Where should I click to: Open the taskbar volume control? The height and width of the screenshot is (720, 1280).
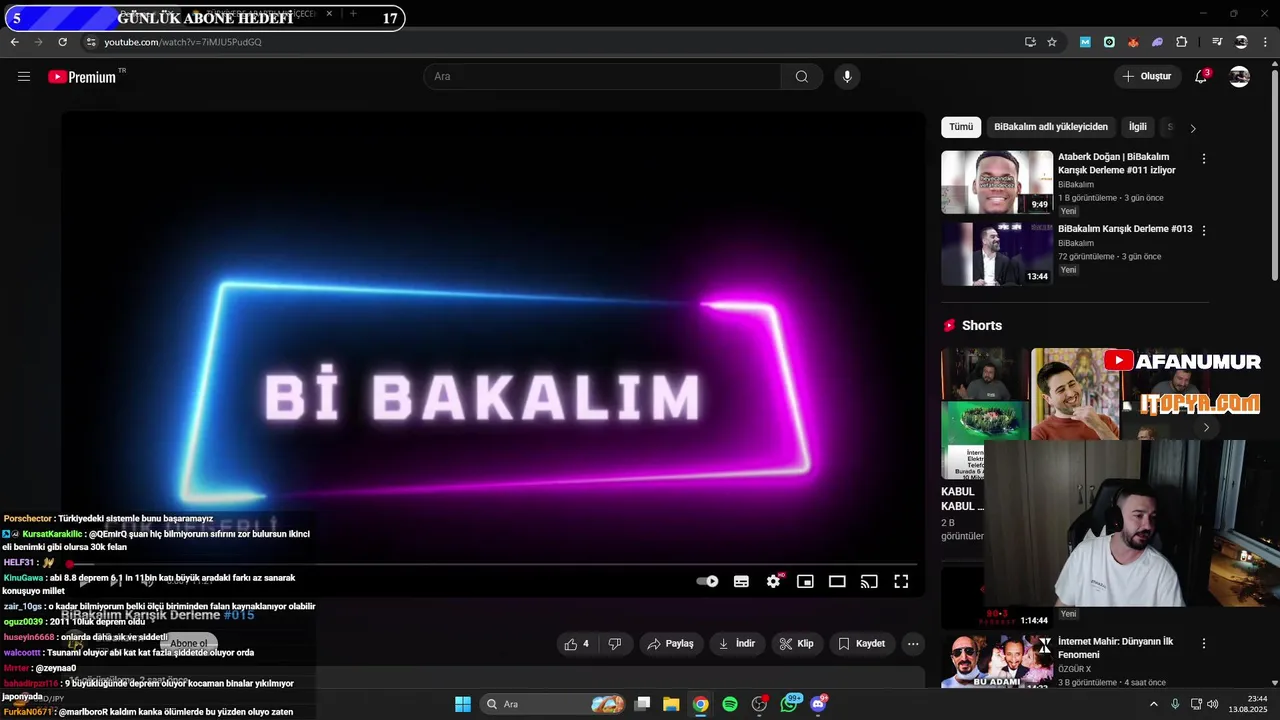(1213, 704)
